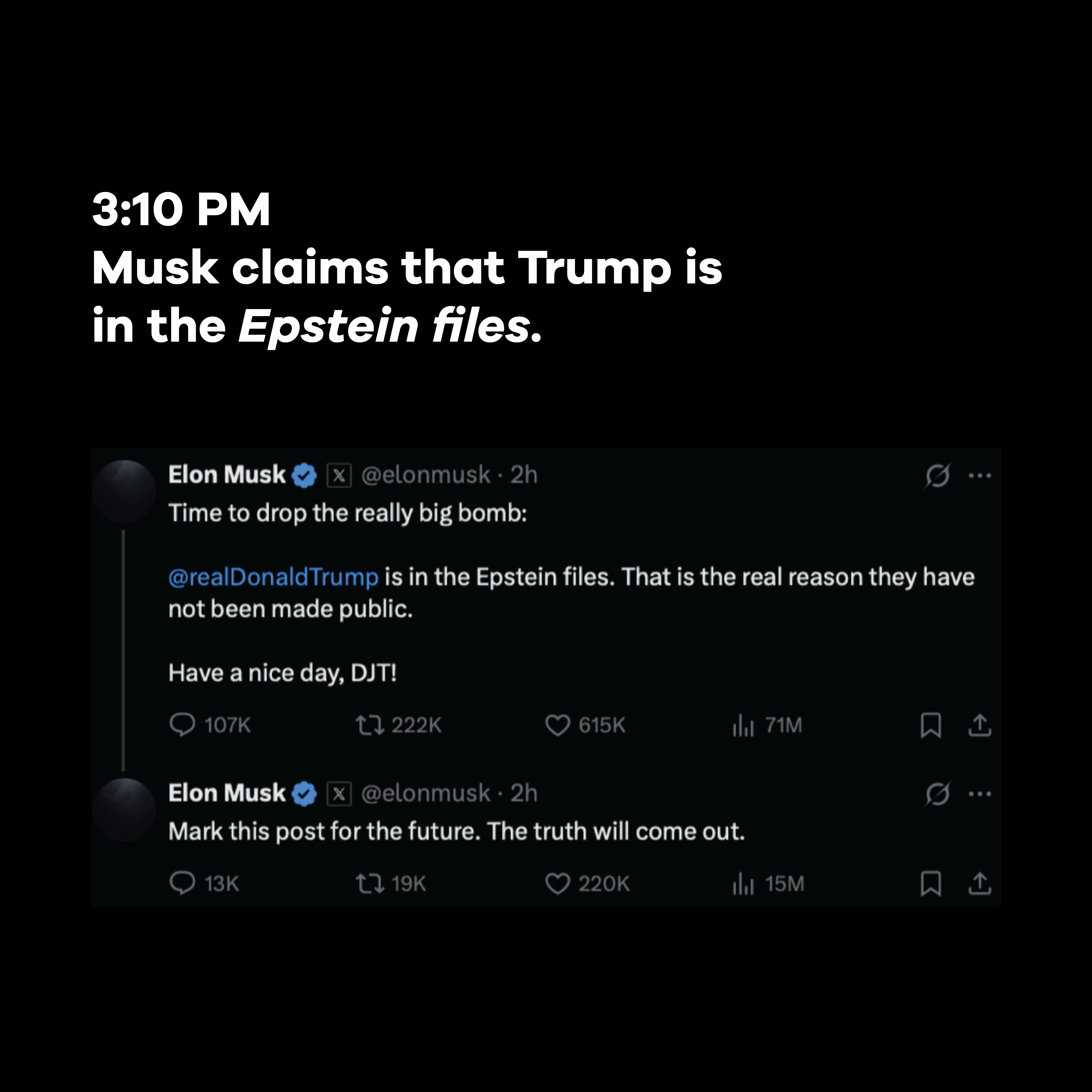This screenshot has height=1092, width=1092.
Task: Click Elon Musk's name on first post
Action: pos(227,475)
